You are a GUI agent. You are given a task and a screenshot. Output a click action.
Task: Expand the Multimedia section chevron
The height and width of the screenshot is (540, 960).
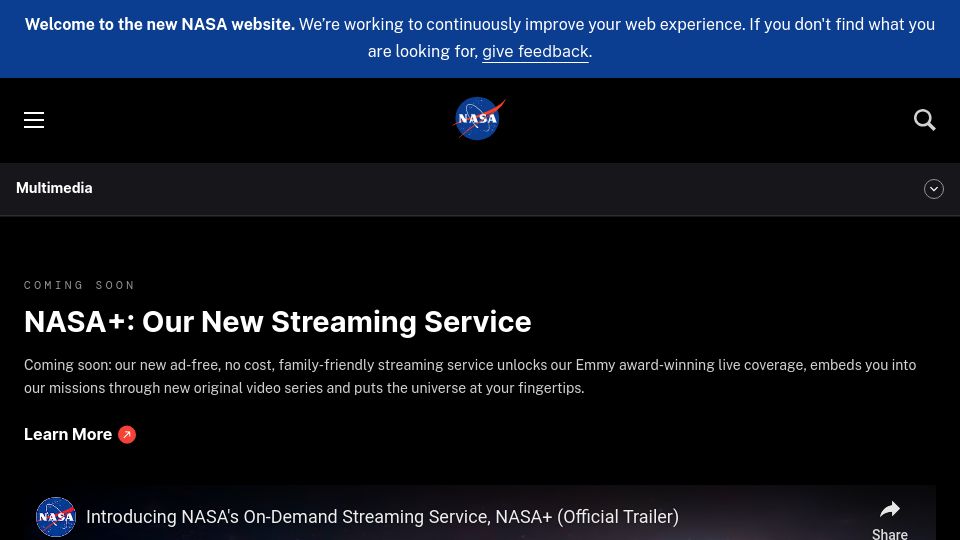[933, 189]
